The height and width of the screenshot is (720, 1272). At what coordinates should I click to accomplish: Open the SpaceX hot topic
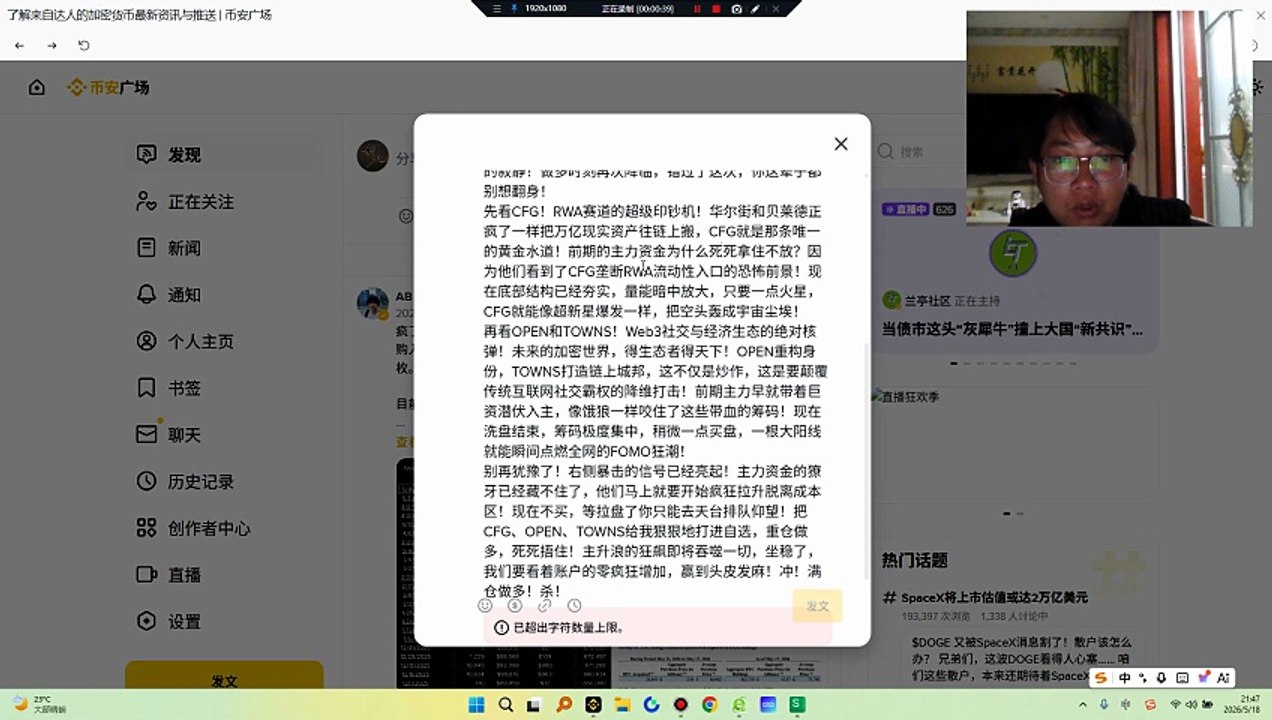994,597
